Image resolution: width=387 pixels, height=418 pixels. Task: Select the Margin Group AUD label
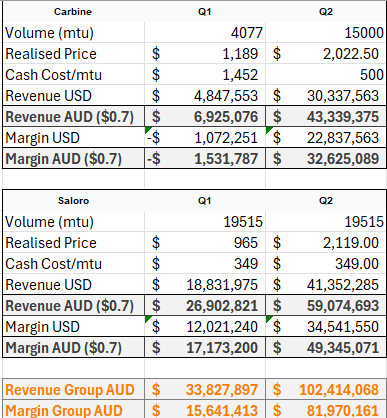73,409
